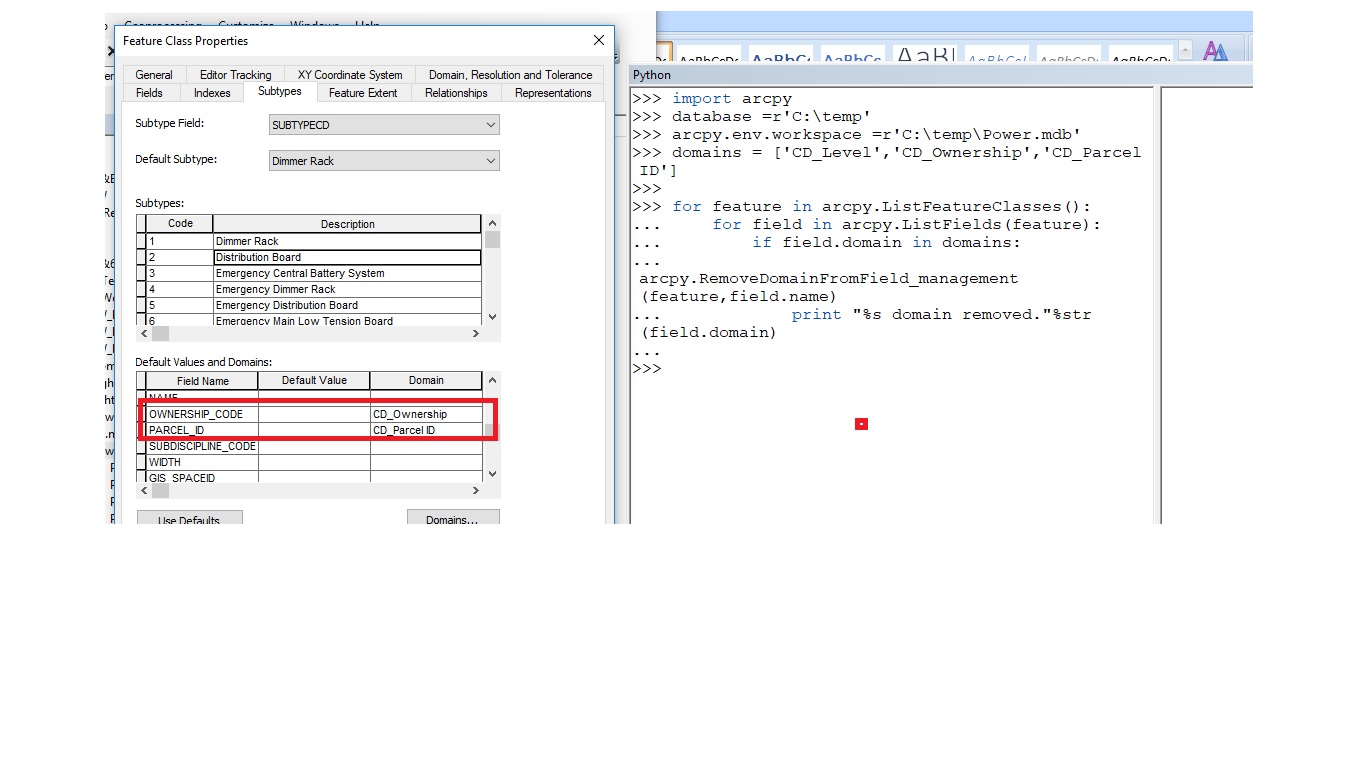Select the Distribution Board subtype row

(300, 257)
